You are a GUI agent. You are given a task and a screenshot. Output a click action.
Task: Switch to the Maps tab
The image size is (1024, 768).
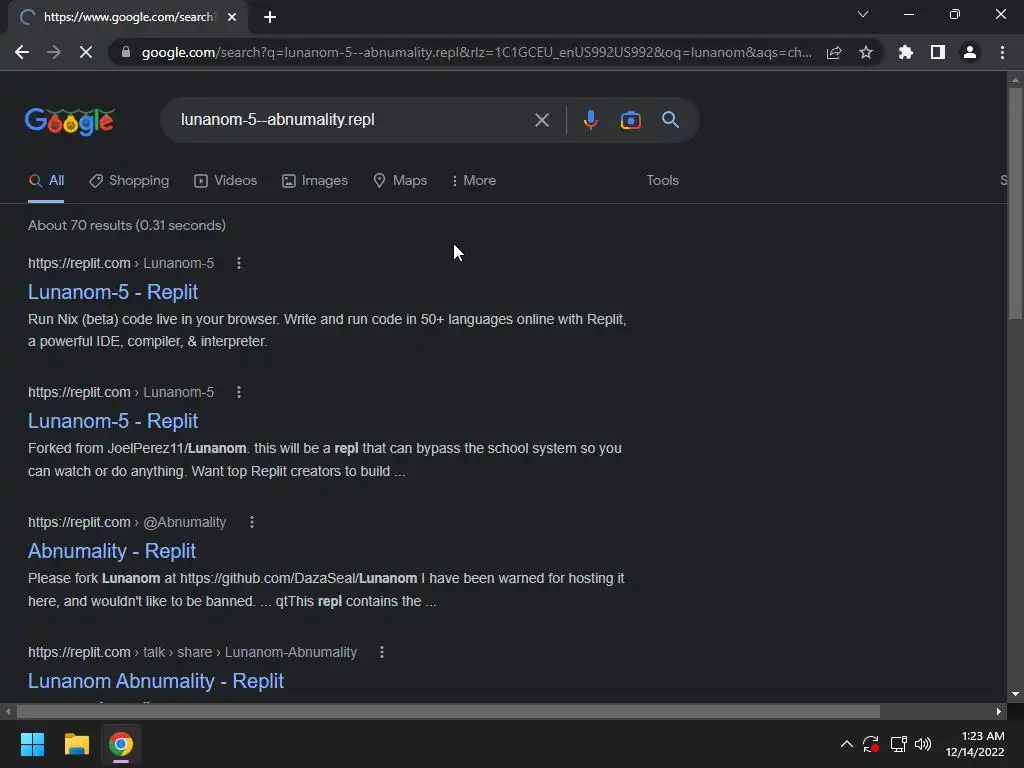pyautogui.click(x=400, y=181)
